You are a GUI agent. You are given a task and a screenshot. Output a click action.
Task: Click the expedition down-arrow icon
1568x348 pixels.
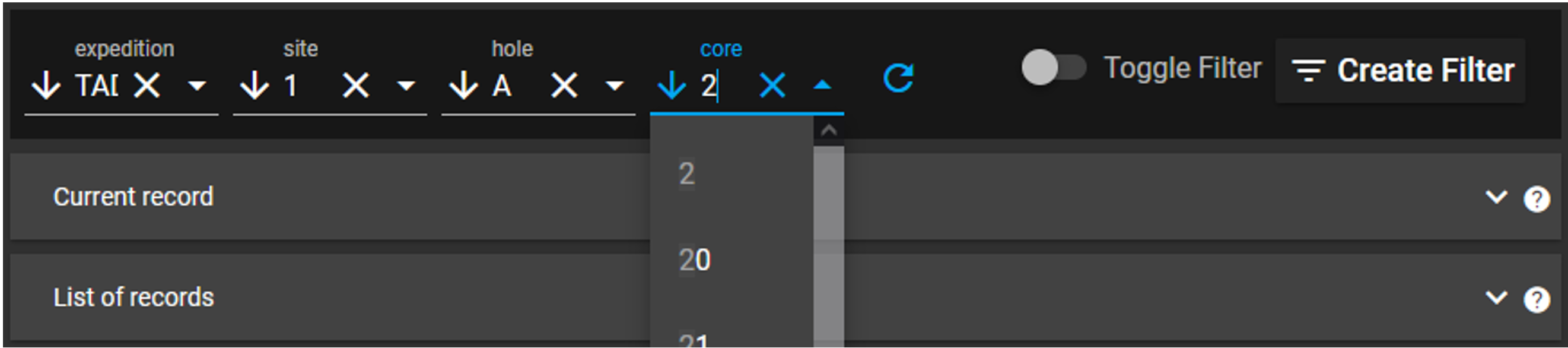coord(46,86)
